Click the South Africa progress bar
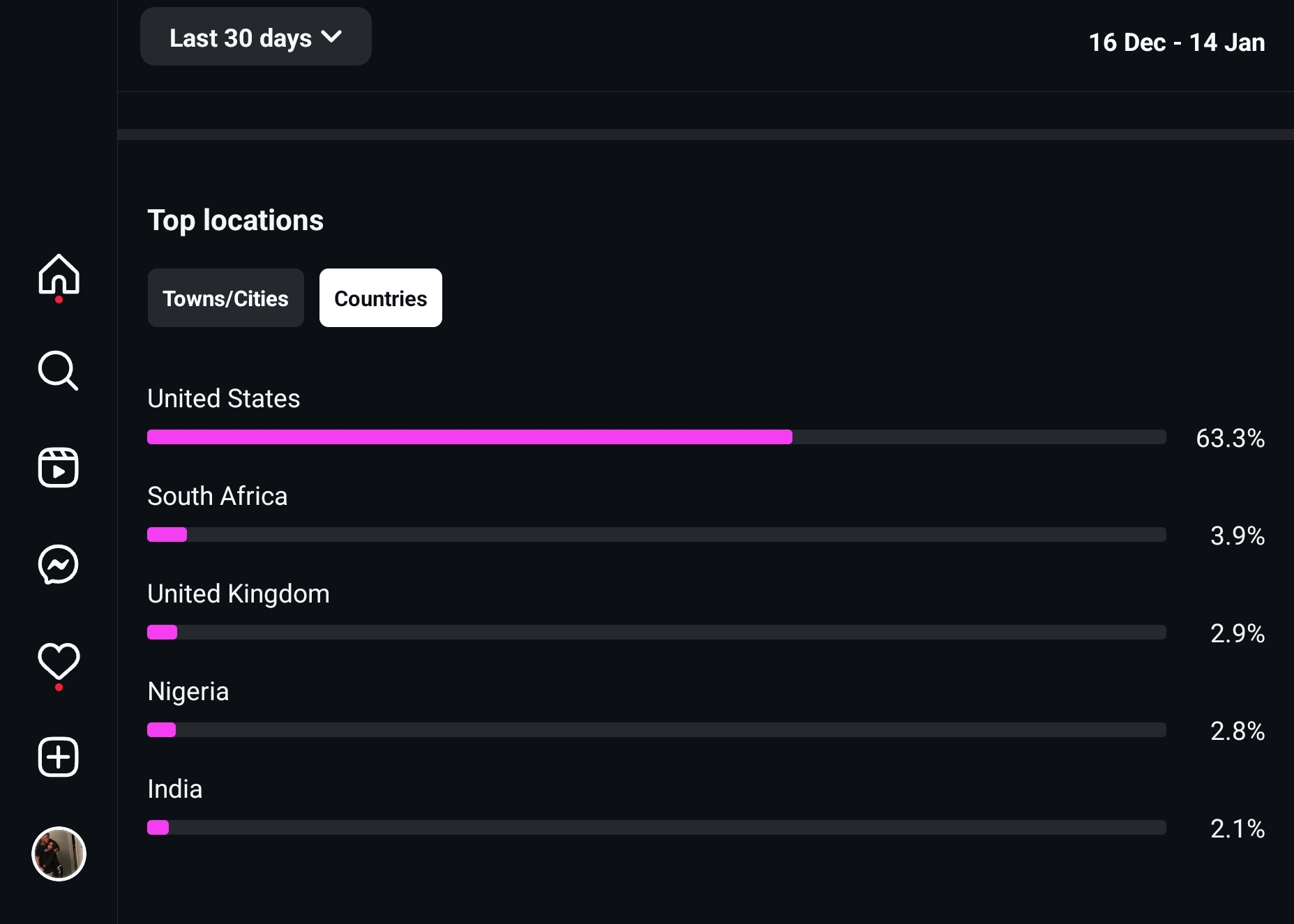The height and width of the screenshot is (924, 1294). coord(656,535)
